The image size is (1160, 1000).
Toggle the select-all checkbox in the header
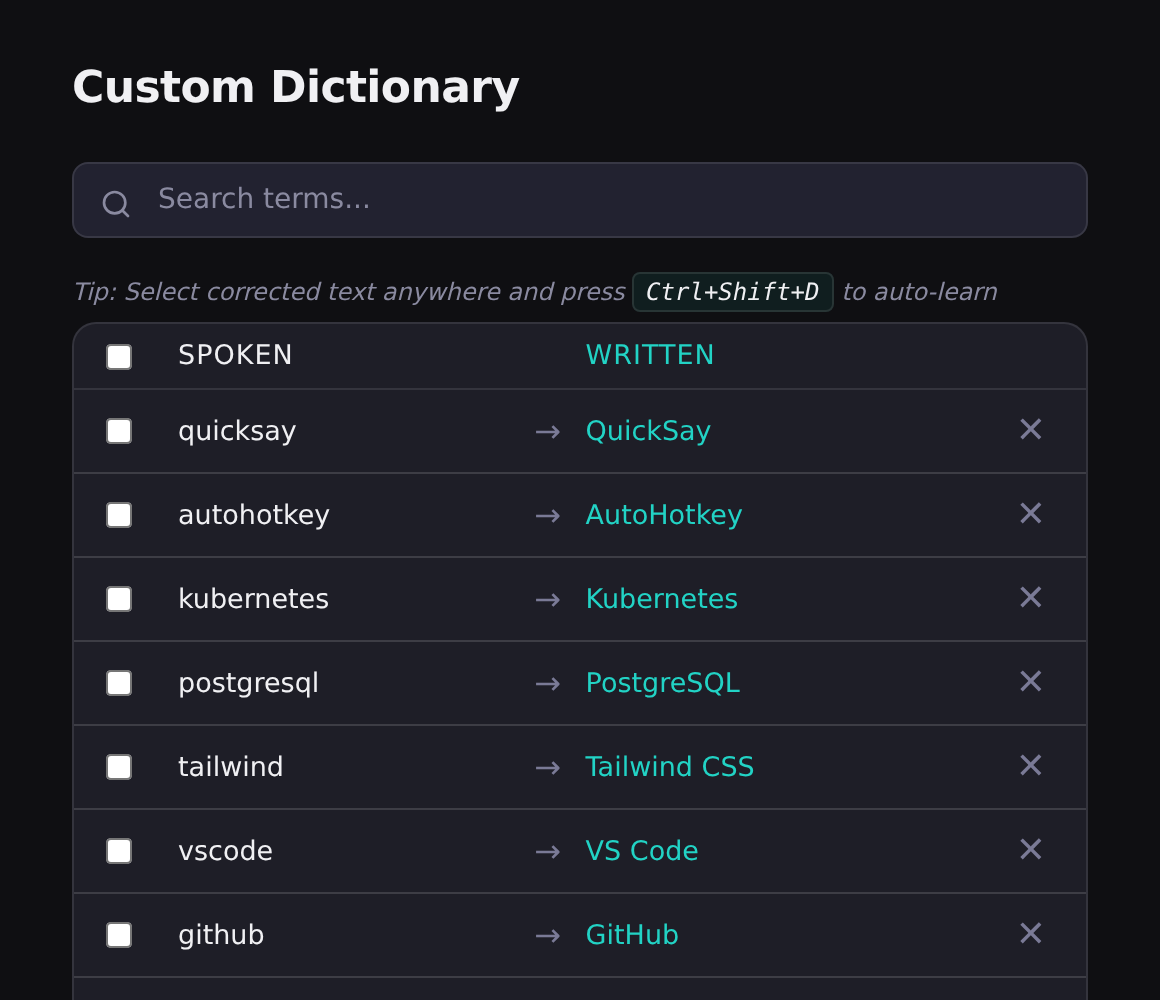tap(119, 356)
